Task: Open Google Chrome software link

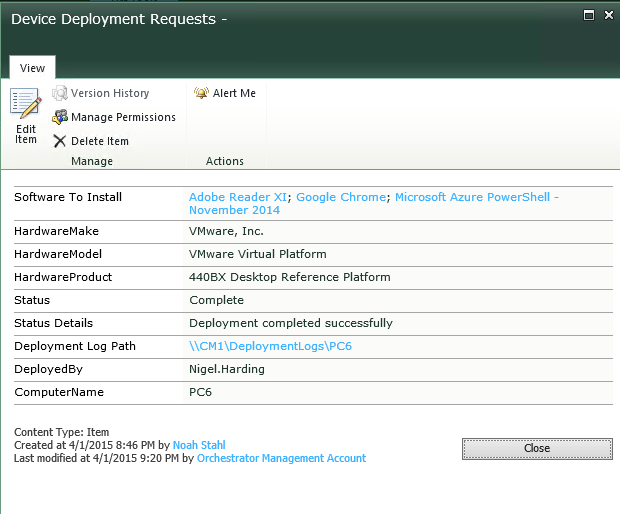Action: 341,197
